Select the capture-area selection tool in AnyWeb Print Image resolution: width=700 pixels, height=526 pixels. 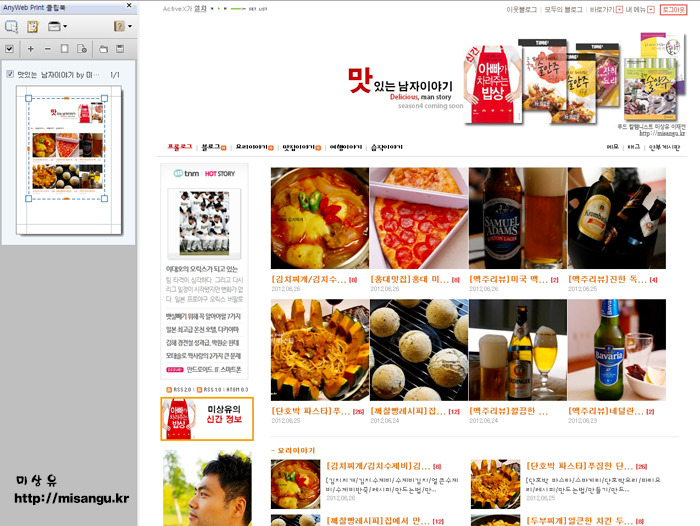pyautogui.click(x=11, y=27)
